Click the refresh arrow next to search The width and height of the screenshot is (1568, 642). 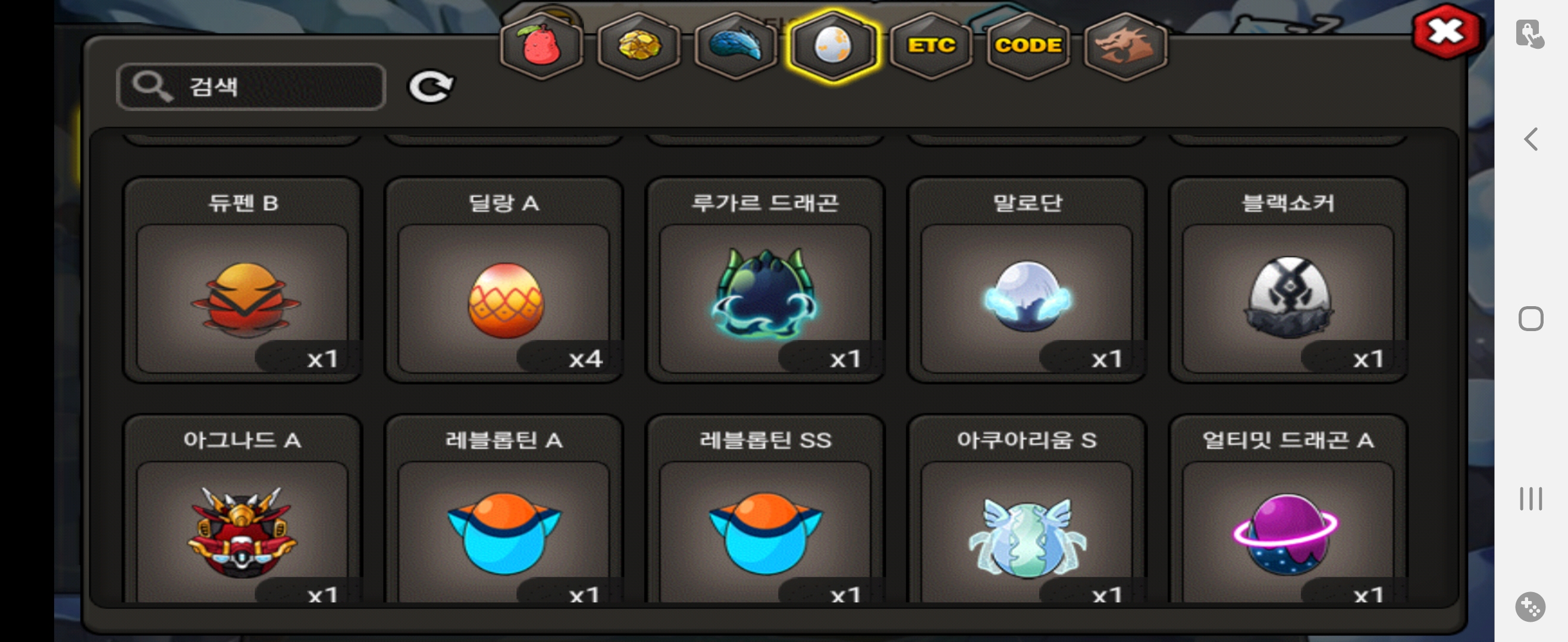[x=430, y=86]
